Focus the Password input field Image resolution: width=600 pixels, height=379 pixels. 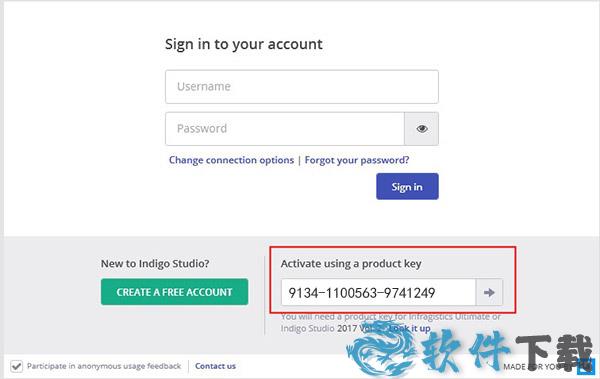coord(285,129)
